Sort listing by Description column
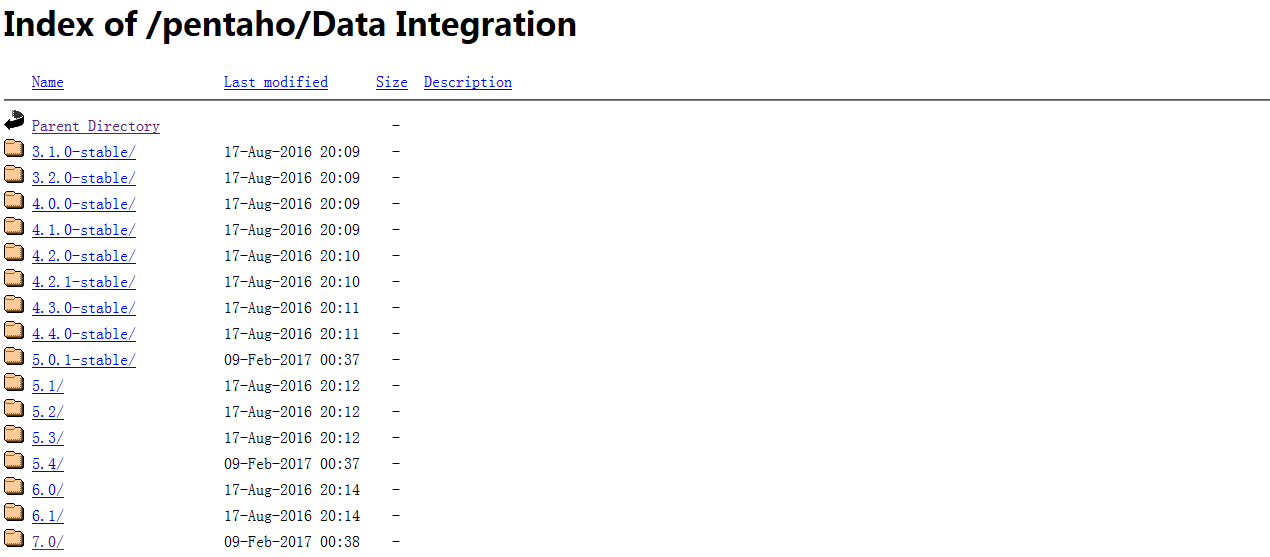The image size is (1270, 557). click(468, 82)
